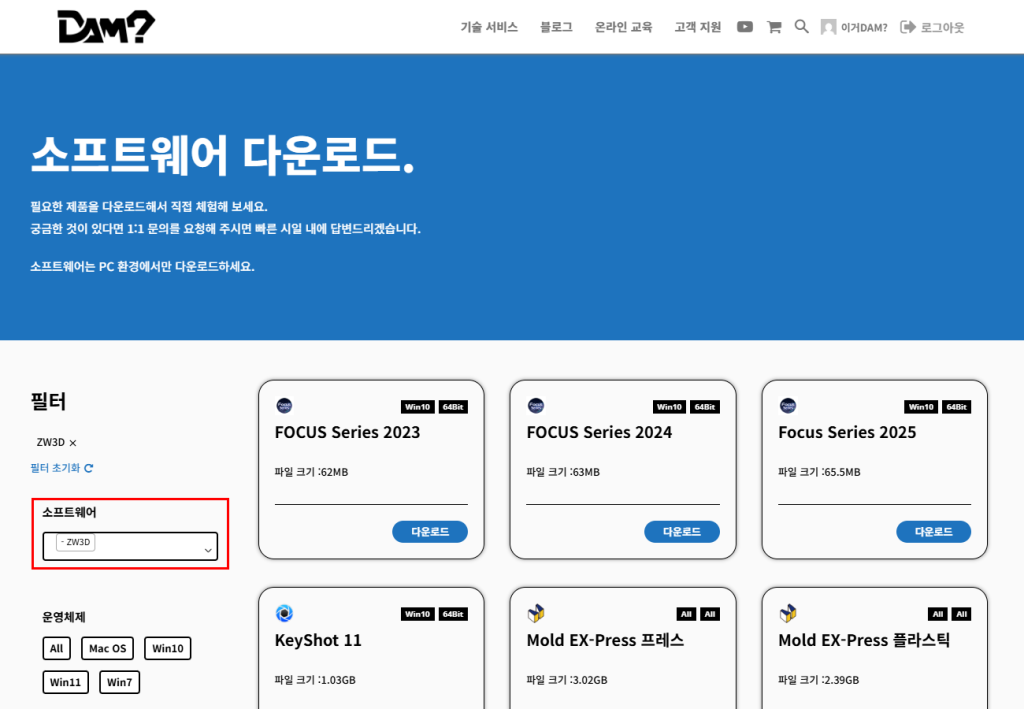Select the Mac OS filter button
The image size is (1024, 709).
pyautogui.click(x=107, y=648)
